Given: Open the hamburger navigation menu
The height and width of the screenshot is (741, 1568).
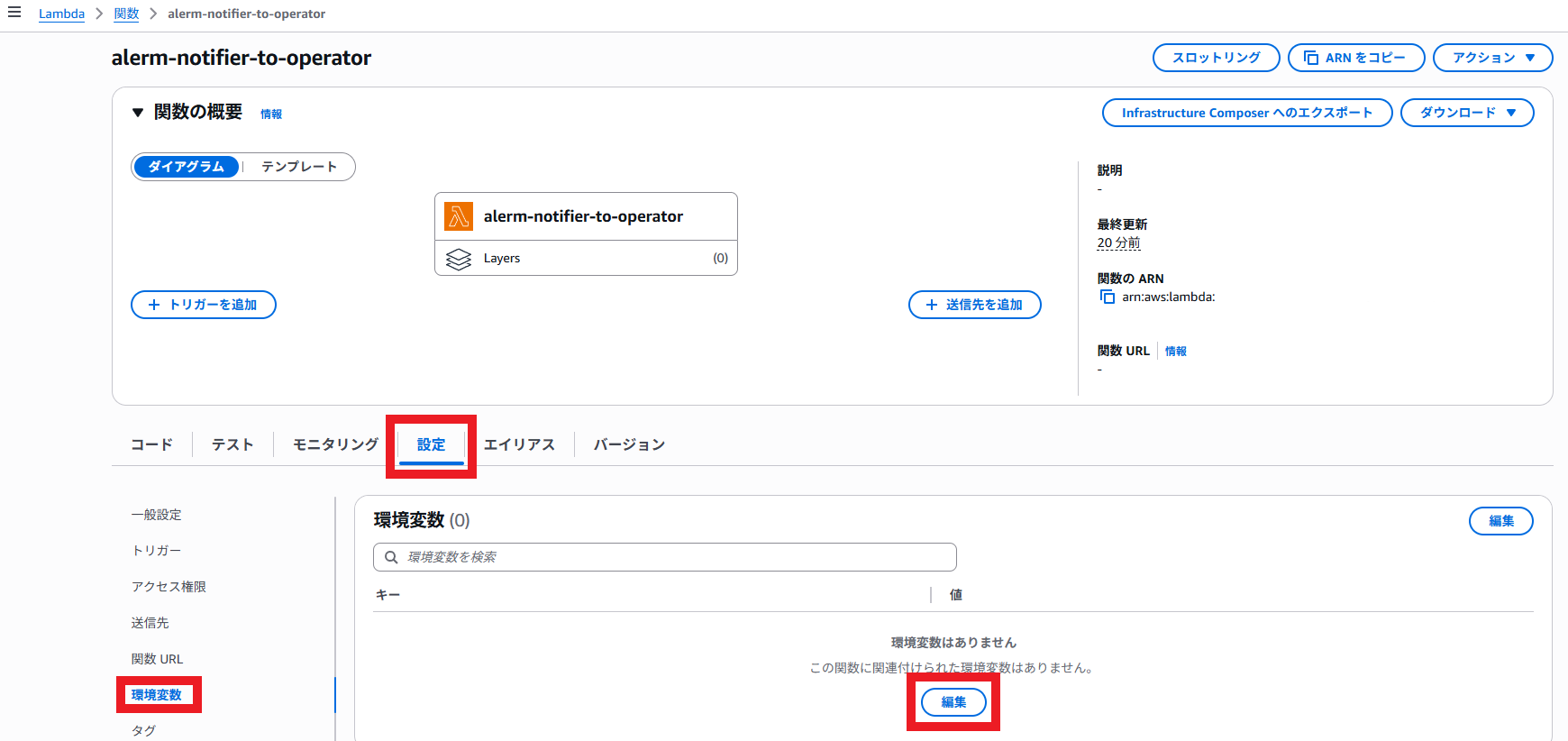Looking at the screenshot, I should click(14, 13).
